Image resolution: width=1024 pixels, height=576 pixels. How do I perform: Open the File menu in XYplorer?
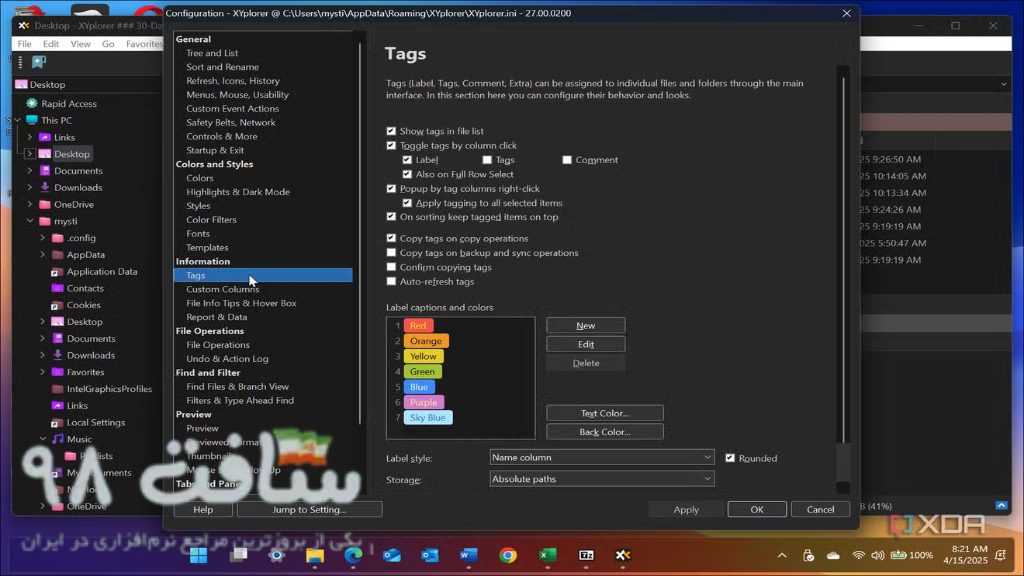(x=24, y=44)
